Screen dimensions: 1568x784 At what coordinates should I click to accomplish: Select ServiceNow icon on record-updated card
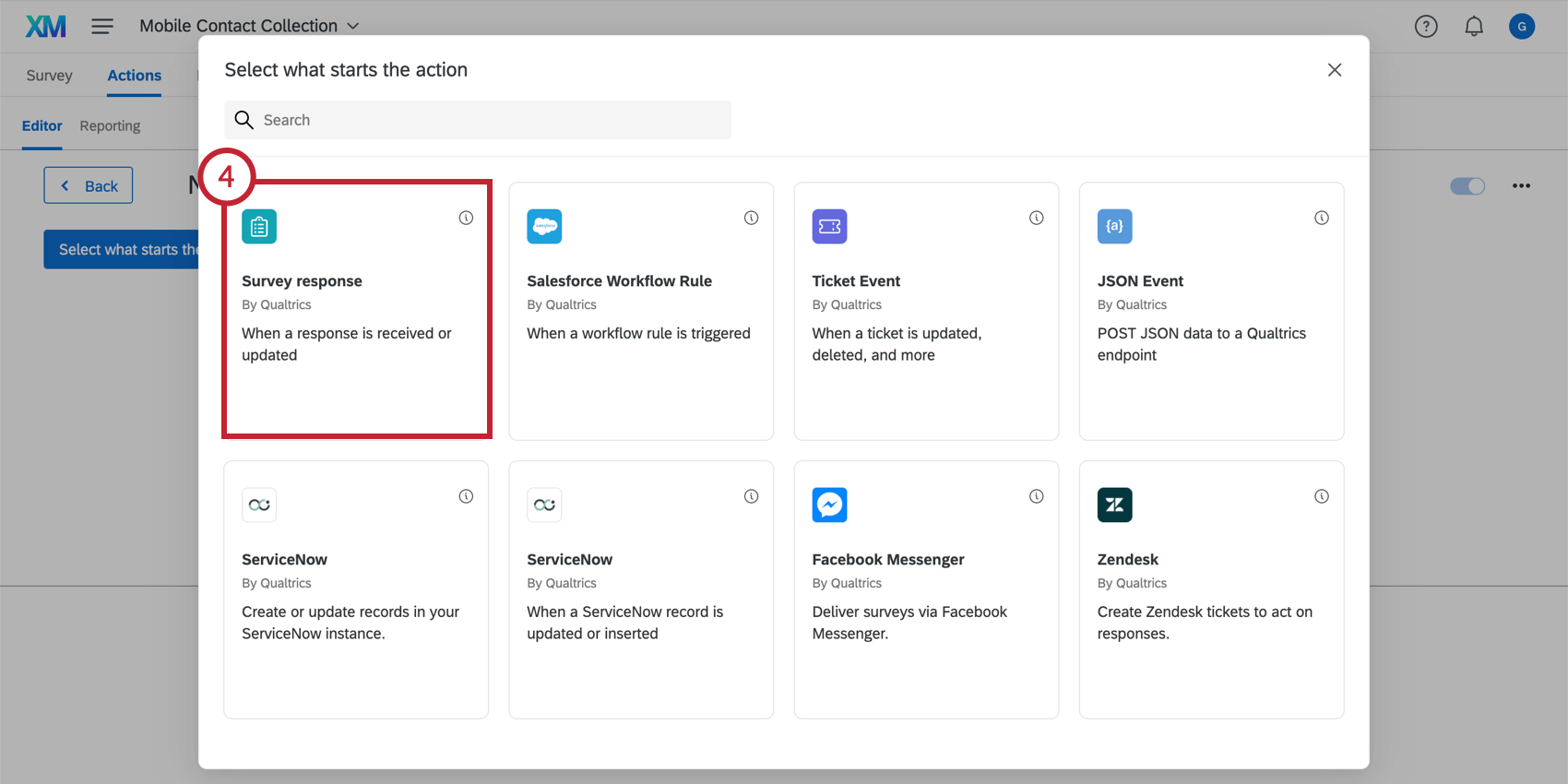click(x=544, y=505)
